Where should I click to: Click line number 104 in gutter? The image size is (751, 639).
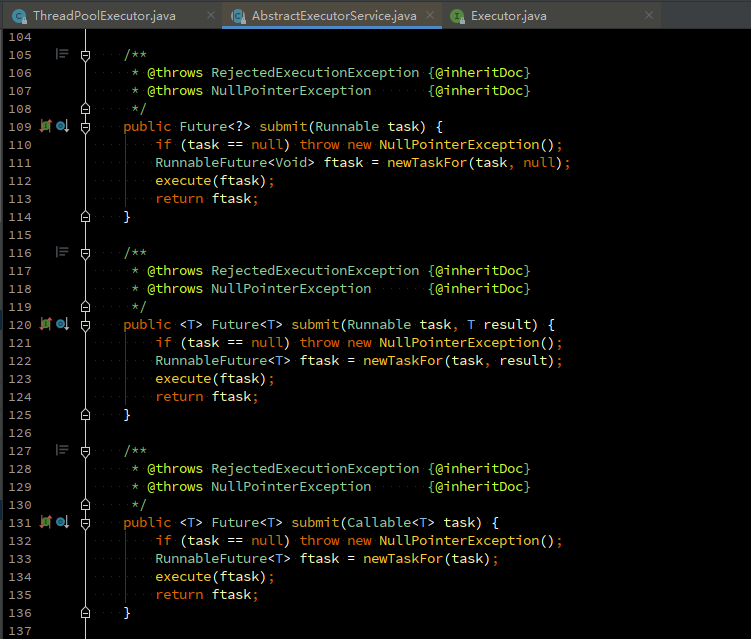click(x=20, y=37)
